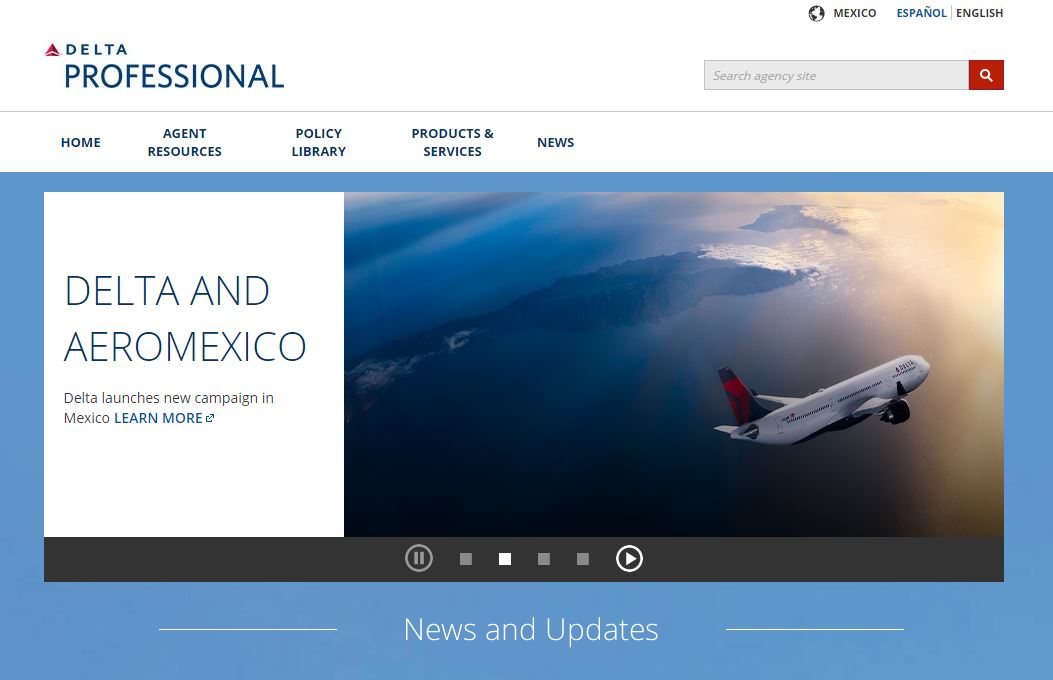This screenshot has height=680, width=1053.
Task: Select the first carousel slide indicator dot
Action: 466,559
